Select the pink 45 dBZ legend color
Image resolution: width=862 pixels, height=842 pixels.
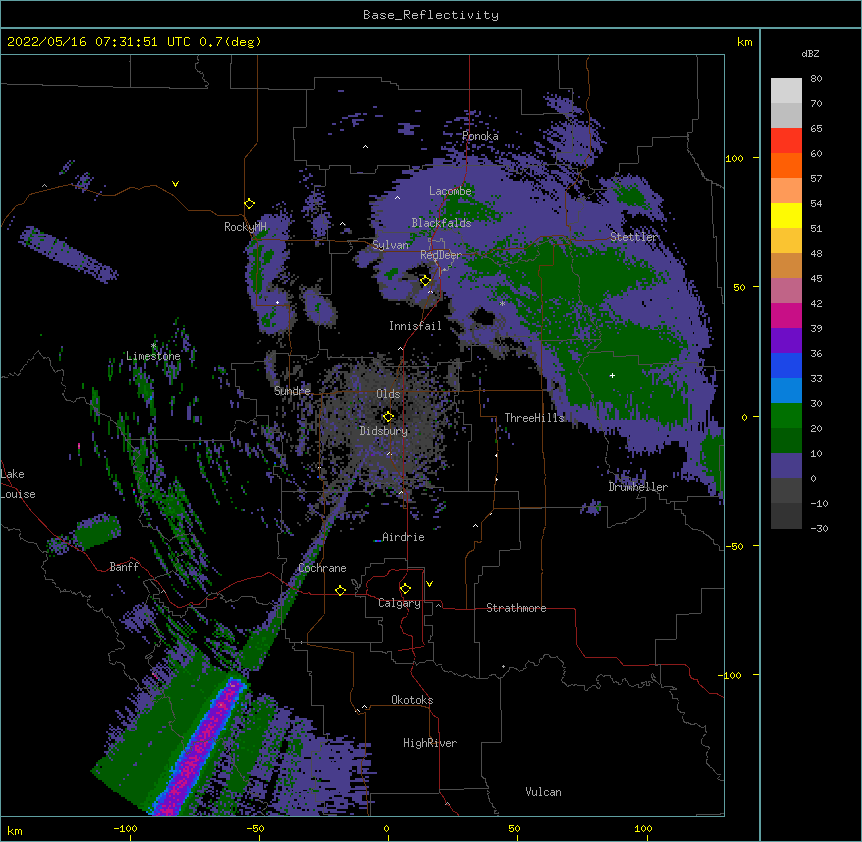point(786,290)
